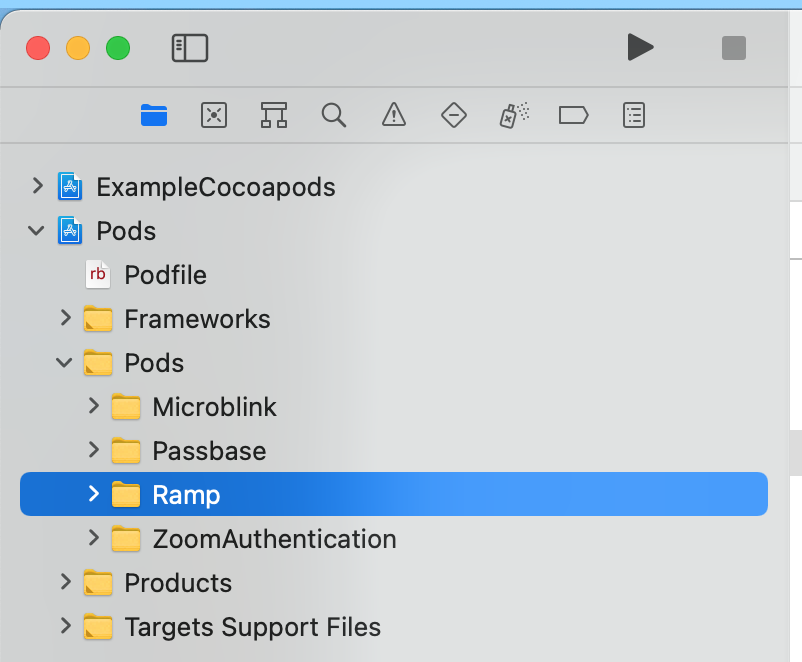The image size is (802, 662).
Task: Expand the ExampleCocoapods project
Action: click(x=37, y=186)
